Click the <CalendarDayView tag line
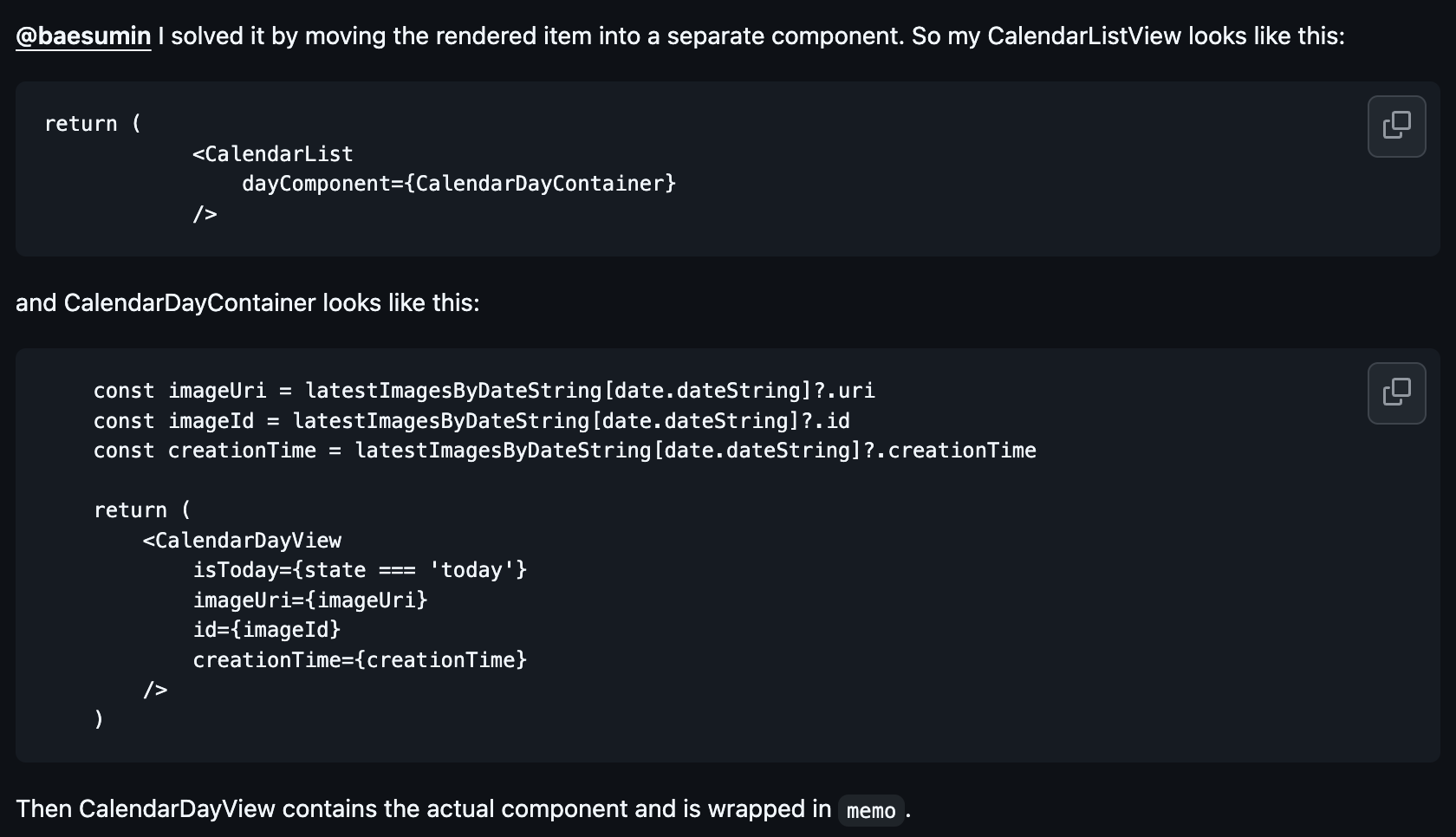Viewport: 1456px width, 837px height. pos(242,541)
